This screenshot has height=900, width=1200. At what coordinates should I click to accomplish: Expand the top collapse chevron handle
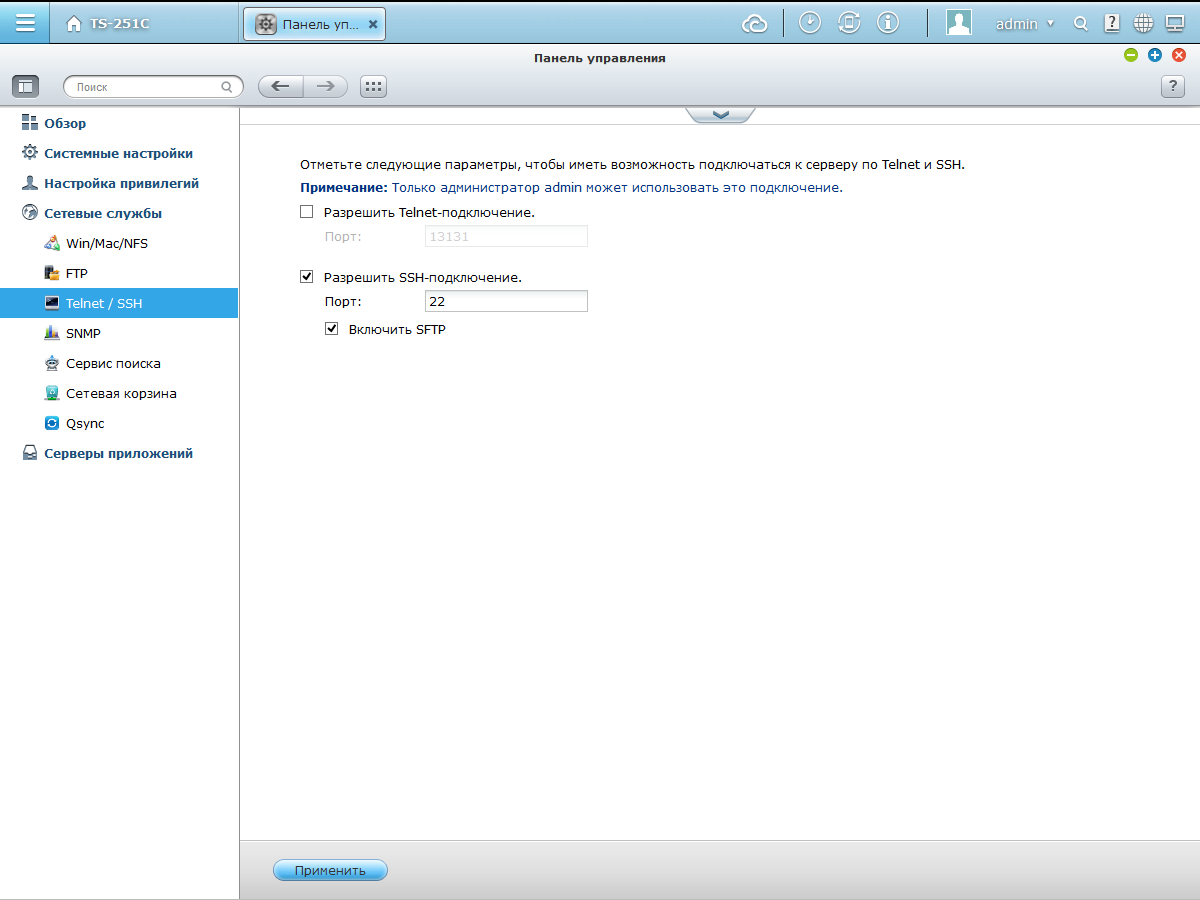tap(720, 115)
